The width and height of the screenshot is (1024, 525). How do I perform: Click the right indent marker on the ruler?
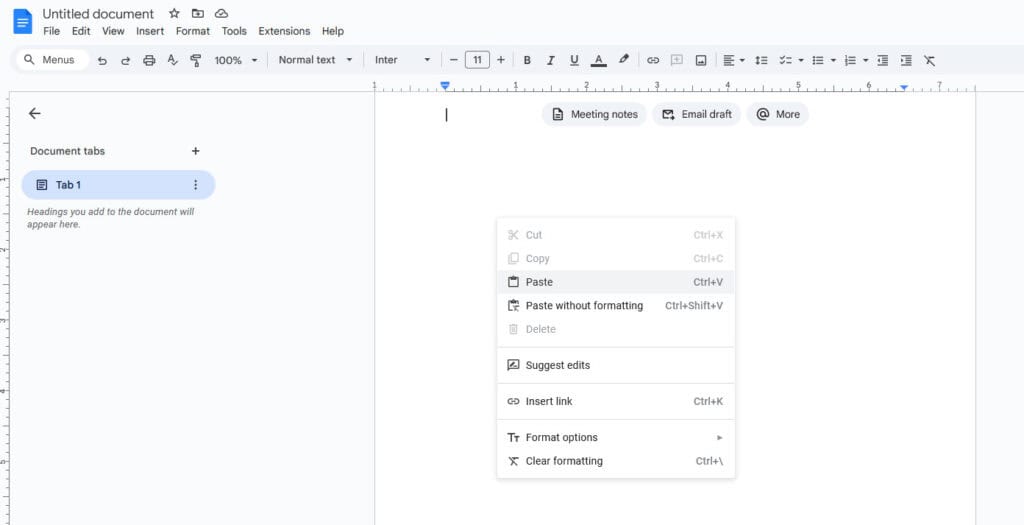(x=904, y=87)
